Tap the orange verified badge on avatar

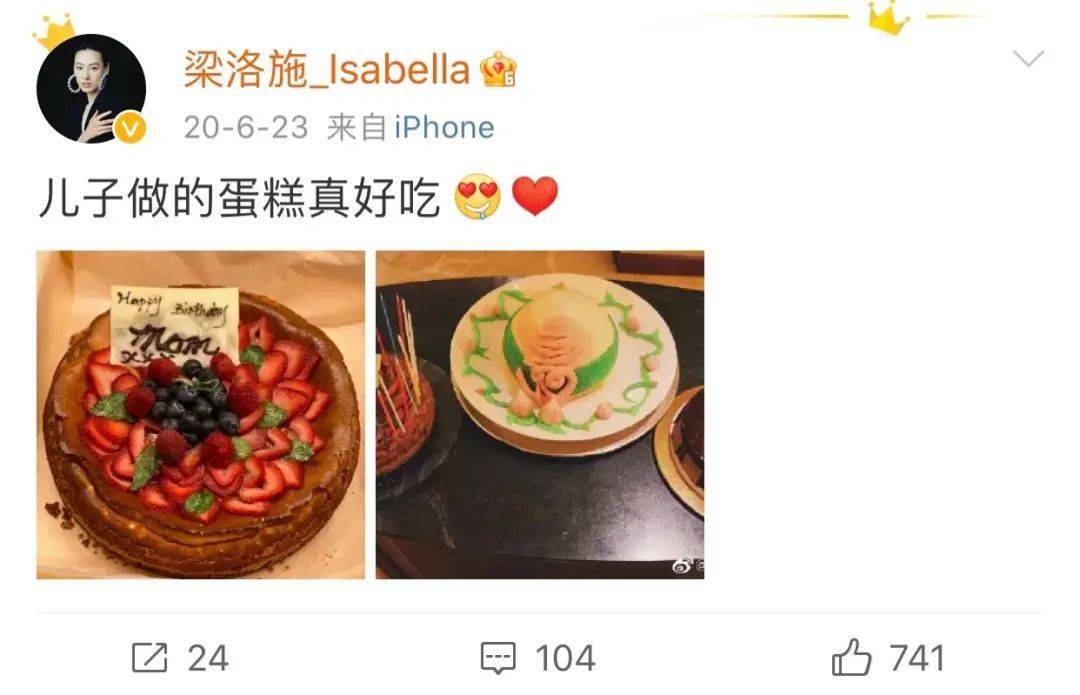tap(130, 128)
